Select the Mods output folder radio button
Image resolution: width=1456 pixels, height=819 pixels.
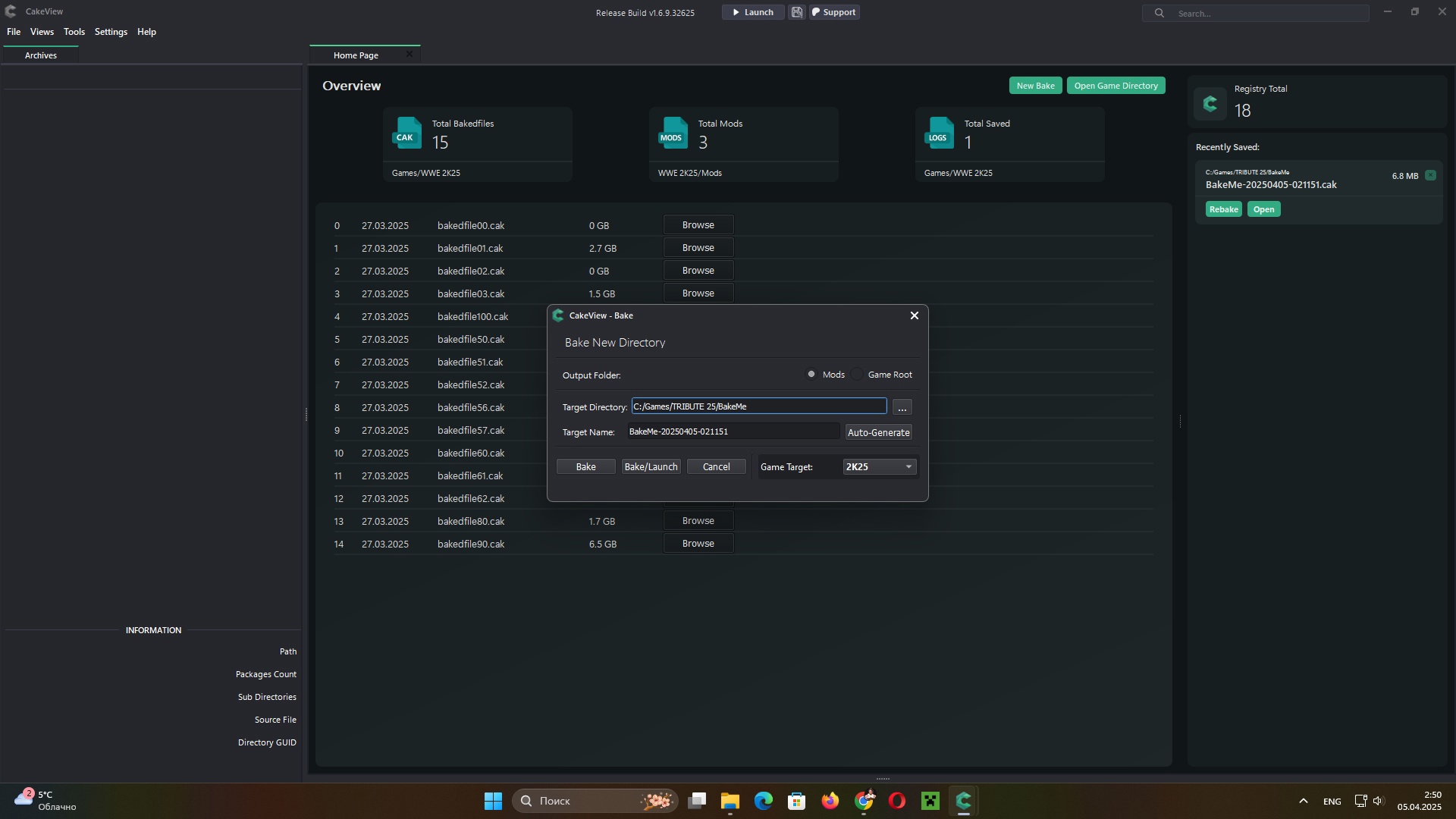(x=811, y=375)
